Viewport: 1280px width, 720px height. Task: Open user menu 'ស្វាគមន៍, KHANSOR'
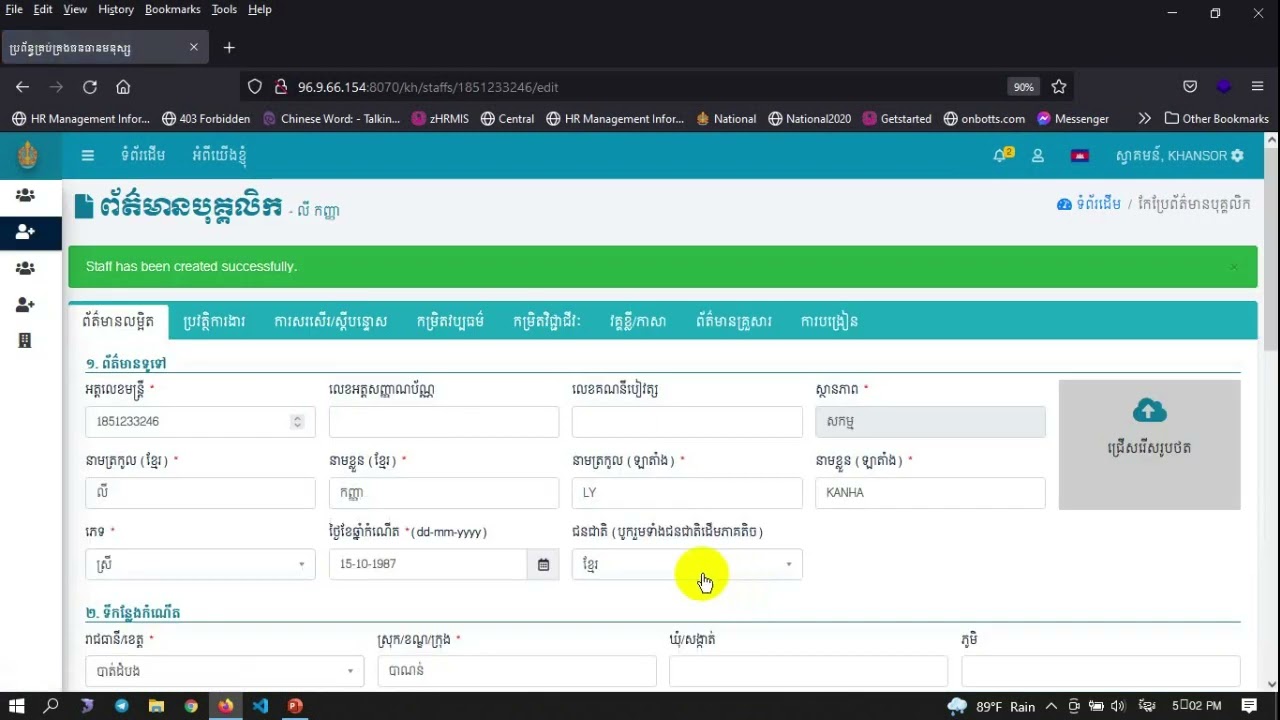1180,156
